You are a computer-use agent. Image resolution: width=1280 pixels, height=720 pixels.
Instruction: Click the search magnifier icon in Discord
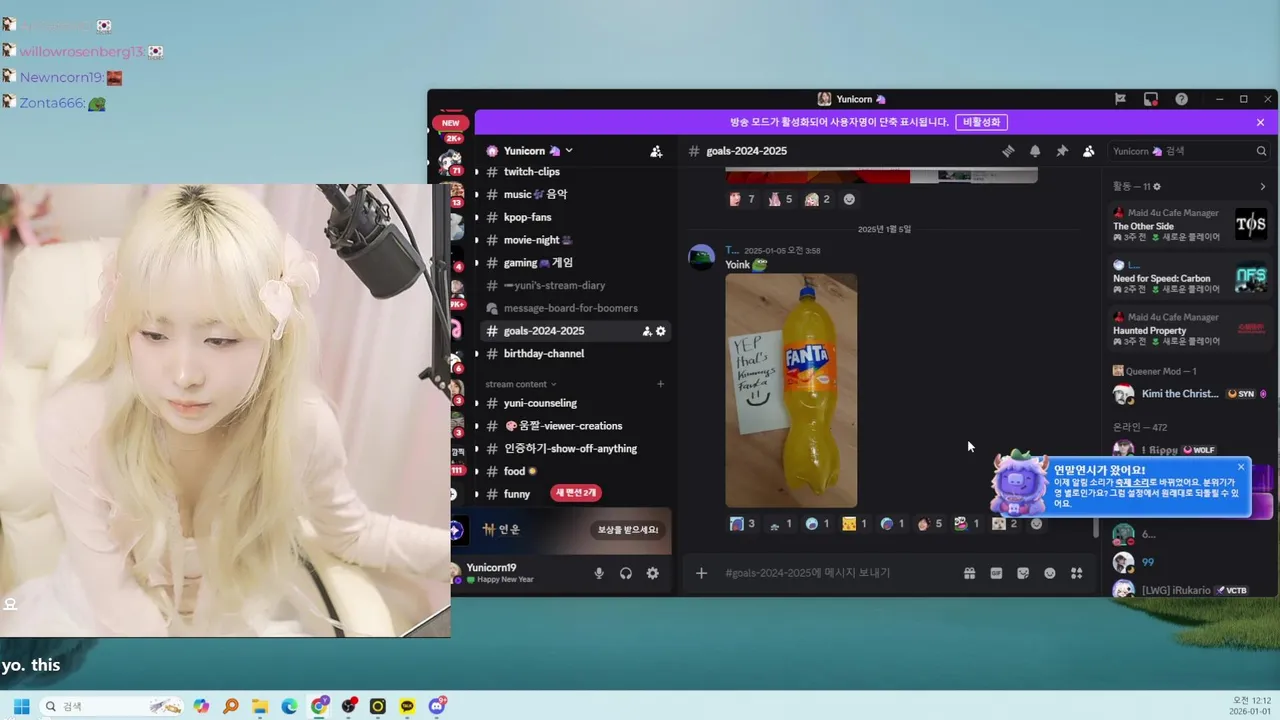pos(1261,151)
